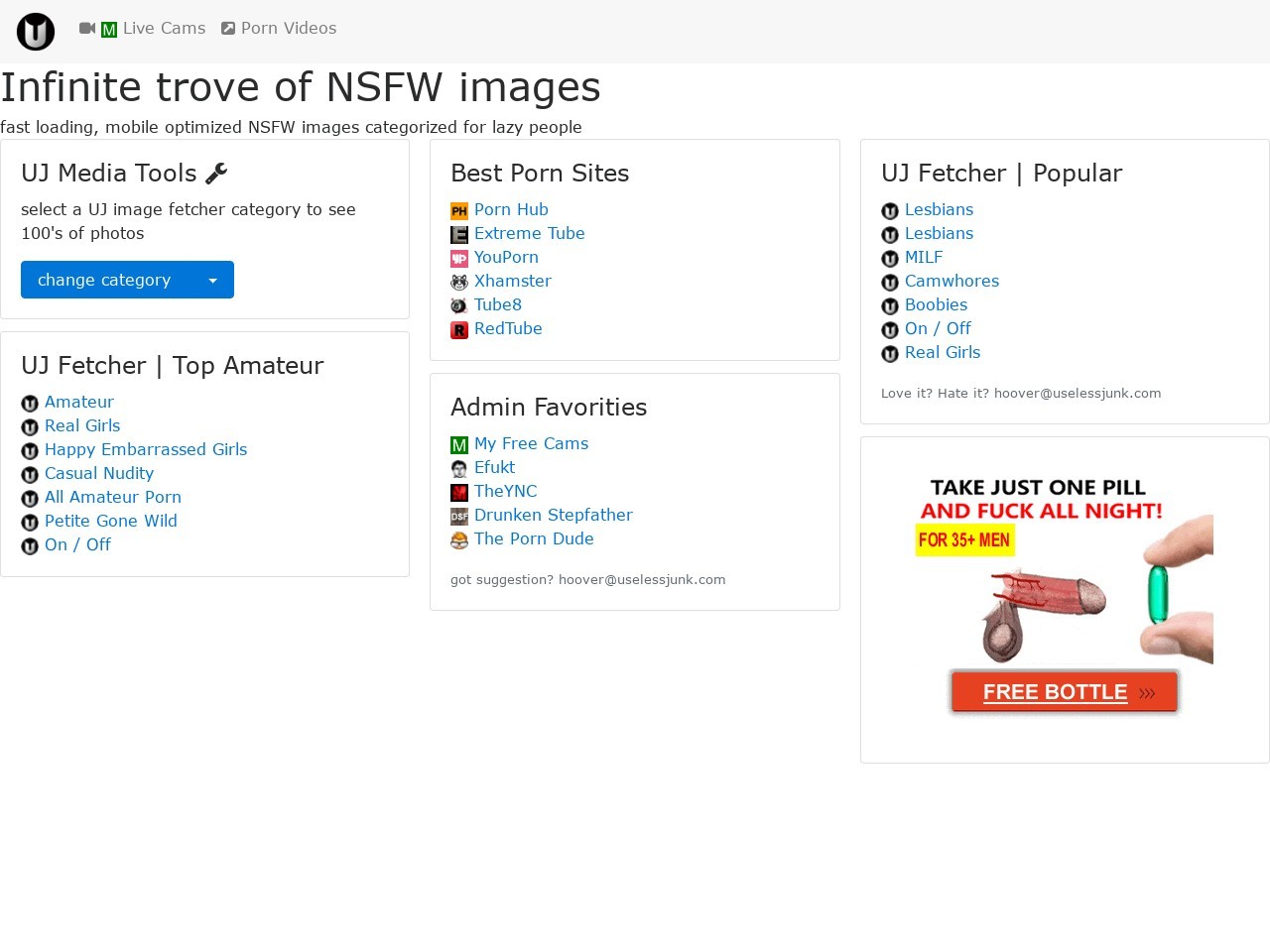
Task: Select Casual Nudity in Top Amateur list
Action: click(99, 474)
